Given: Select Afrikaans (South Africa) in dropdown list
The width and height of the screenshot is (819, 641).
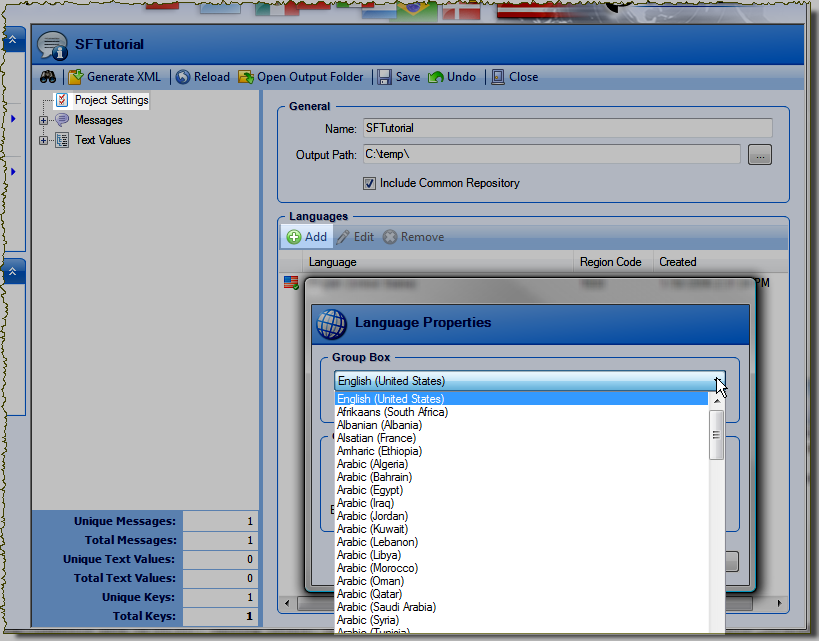Looking at the screenshot, I should click(392, 412).
